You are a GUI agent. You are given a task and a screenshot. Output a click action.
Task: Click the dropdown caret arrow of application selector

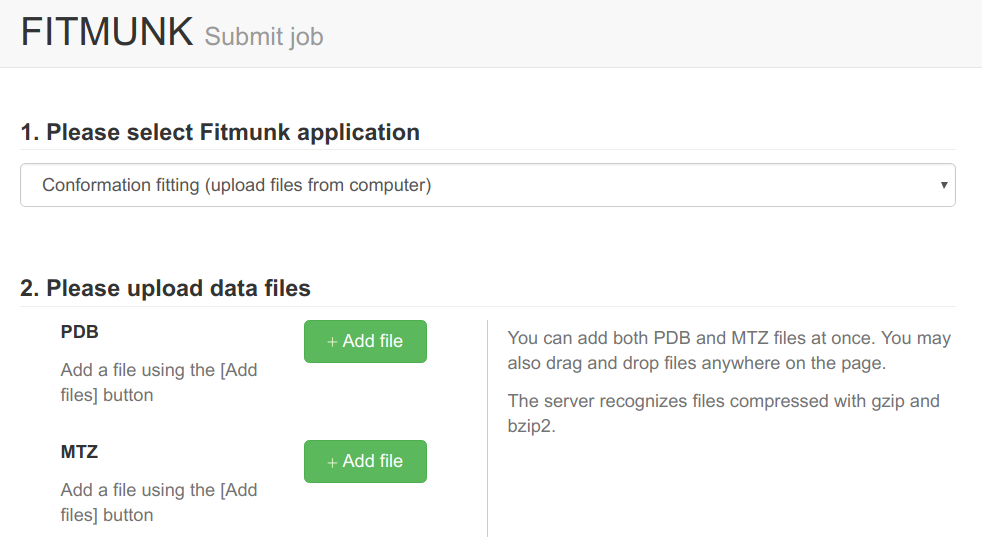(944, 186)
